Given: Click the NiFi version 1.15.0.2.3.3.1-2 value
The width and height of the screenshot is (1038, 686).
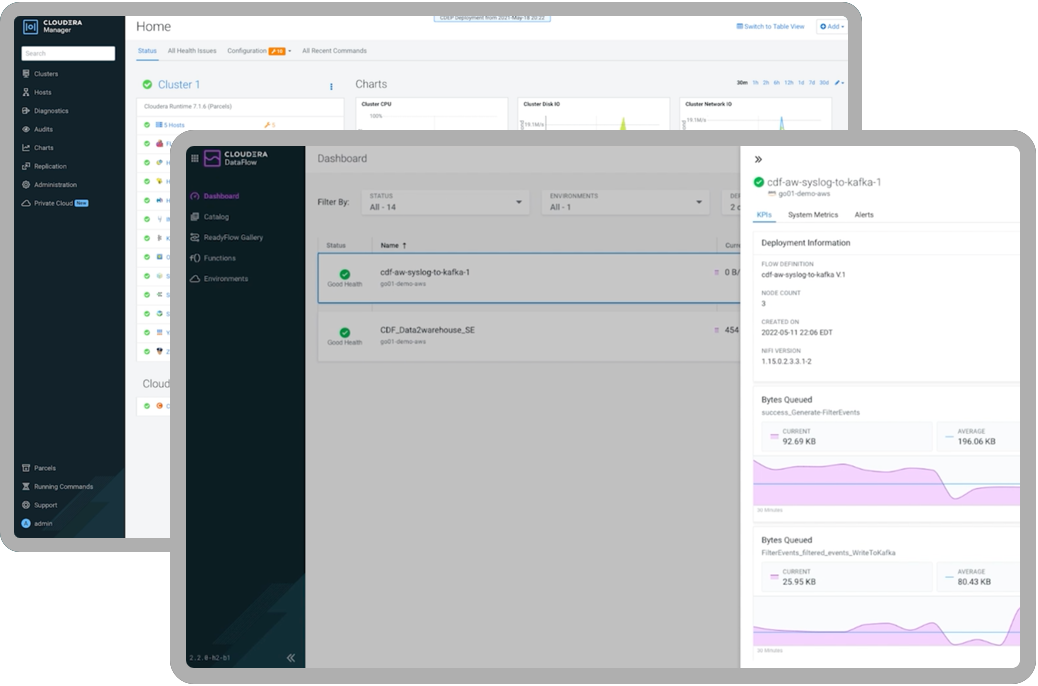Looking at the screenshot, I should tap(786, 362).
